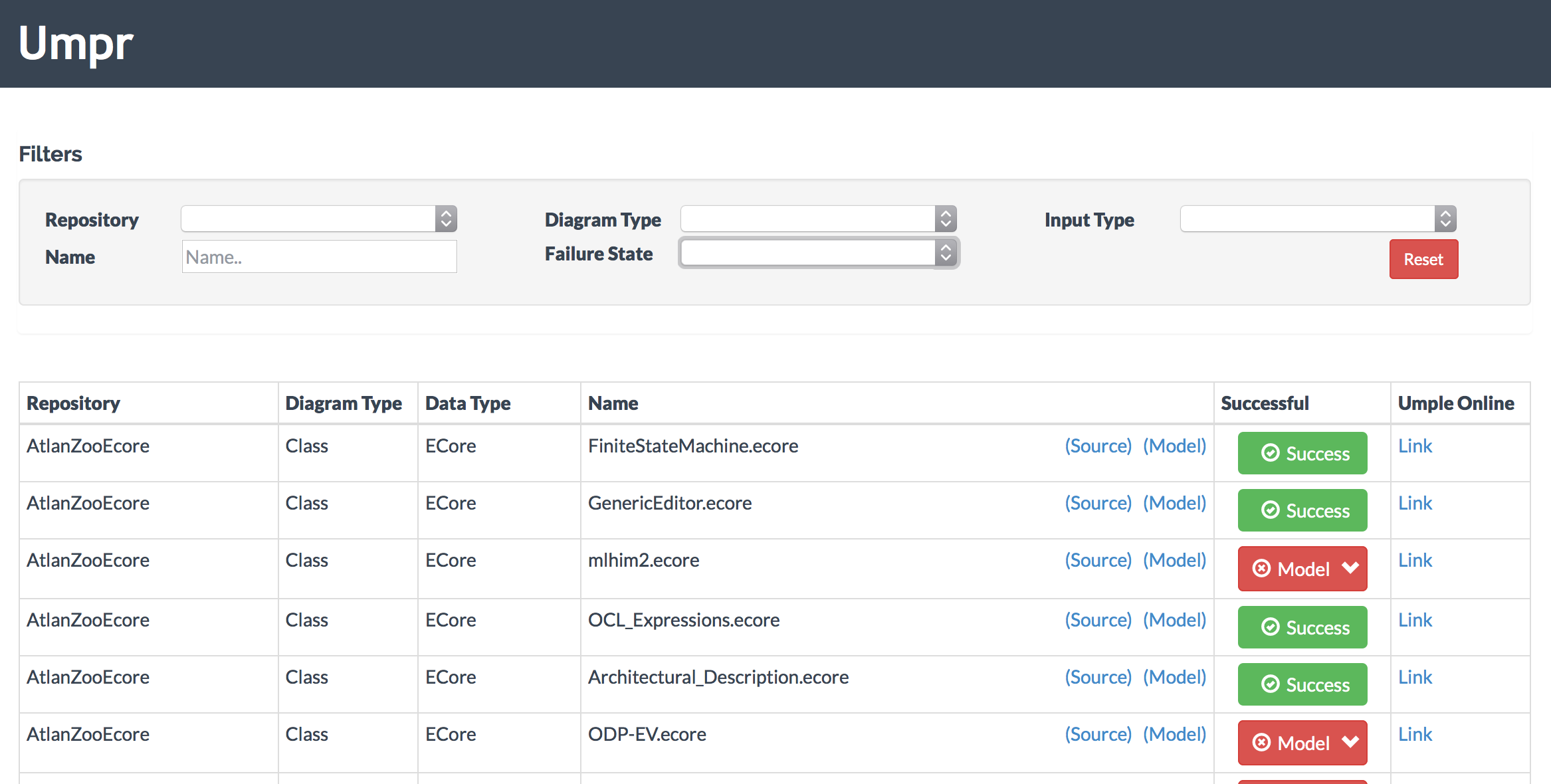
Task: Click the red Reset button
Action: click(1423, 259)
